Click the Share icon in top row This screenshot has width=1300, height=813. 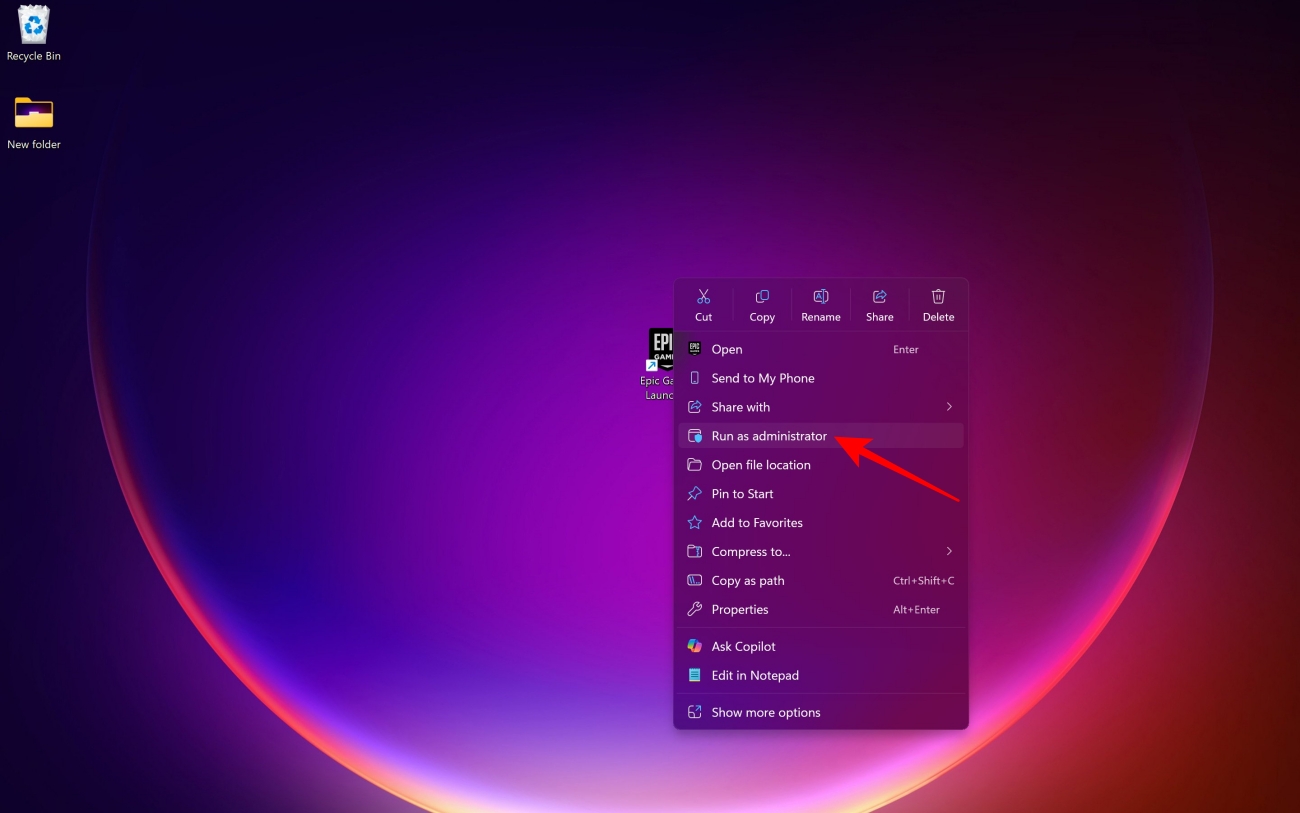tap(880, 297)
